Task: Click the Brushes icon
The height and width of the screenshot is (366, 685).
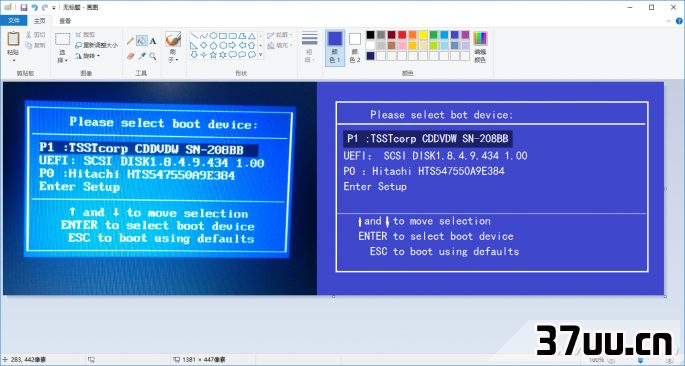Action: coord(173,39)
